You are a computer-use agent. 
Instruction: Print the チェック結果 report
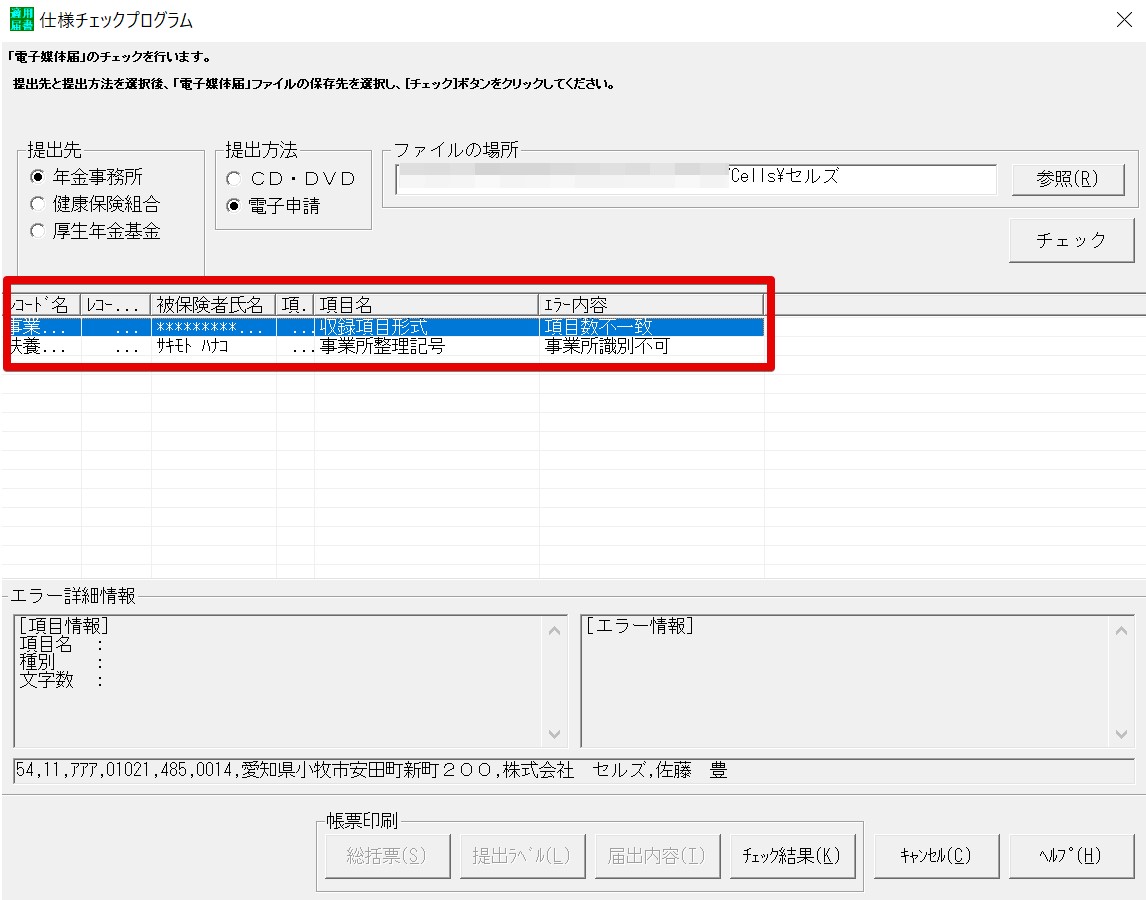(792, 855)
